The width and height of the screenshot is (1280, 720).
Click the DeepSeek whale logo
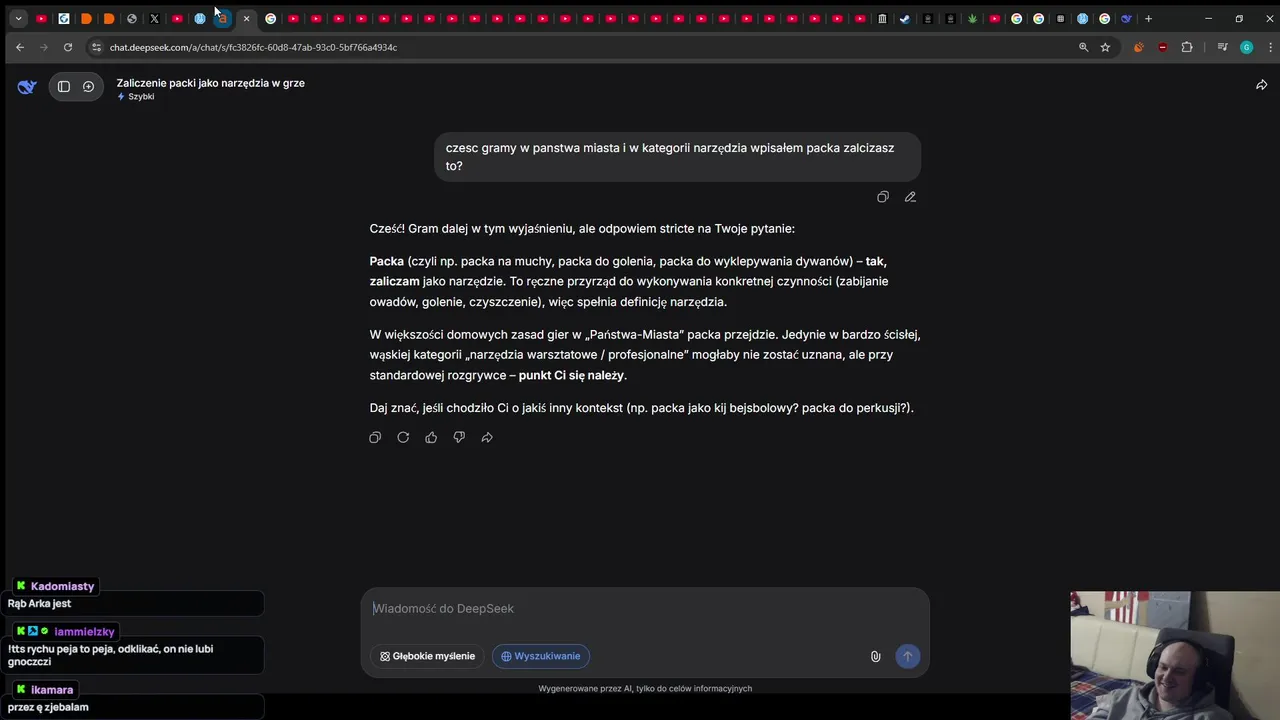[27, 87]
